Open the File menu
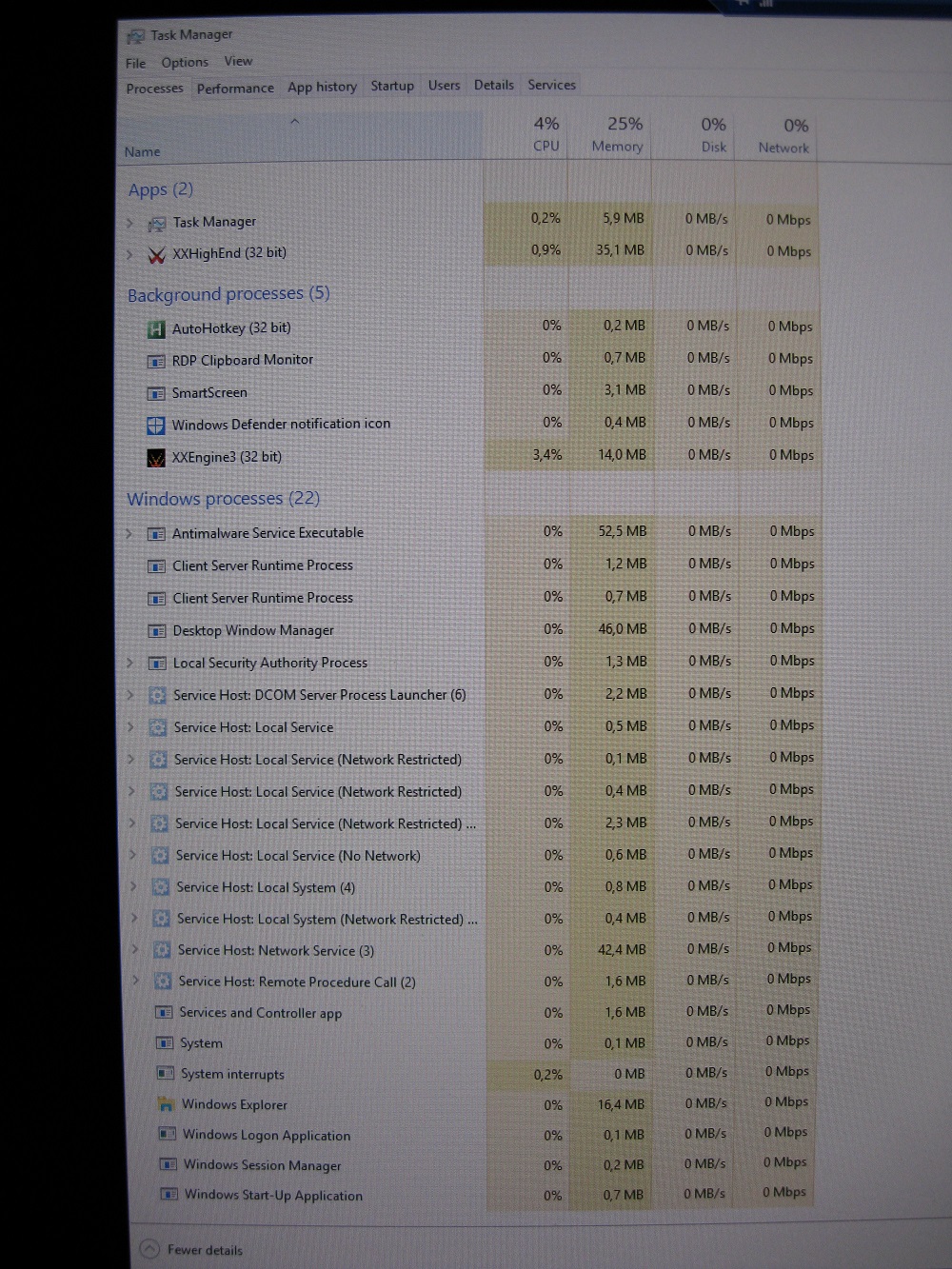 point(136,64)
